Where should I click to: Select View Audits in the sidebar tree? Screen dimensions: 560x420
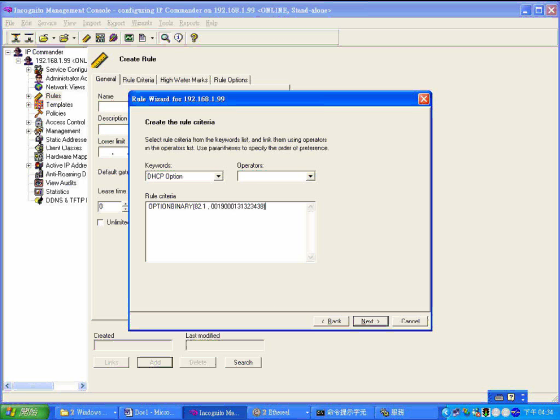tap(61, 183)
